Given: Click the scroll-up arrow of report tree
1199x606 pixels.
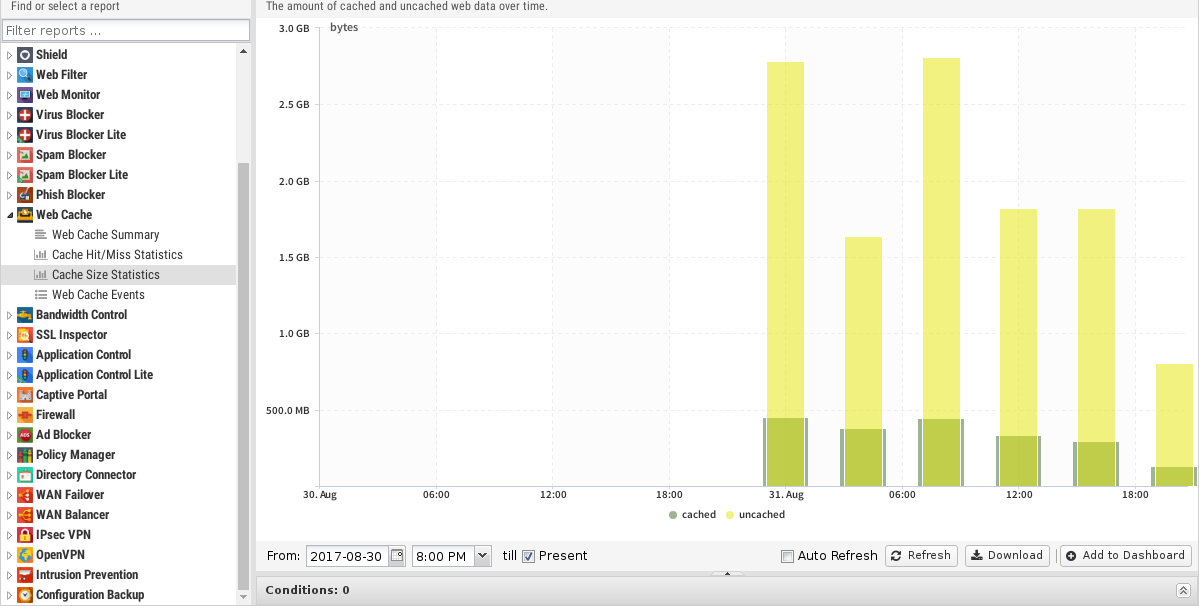Looking at the screenshot, I should pyautogui.click(x=243, y=51).
